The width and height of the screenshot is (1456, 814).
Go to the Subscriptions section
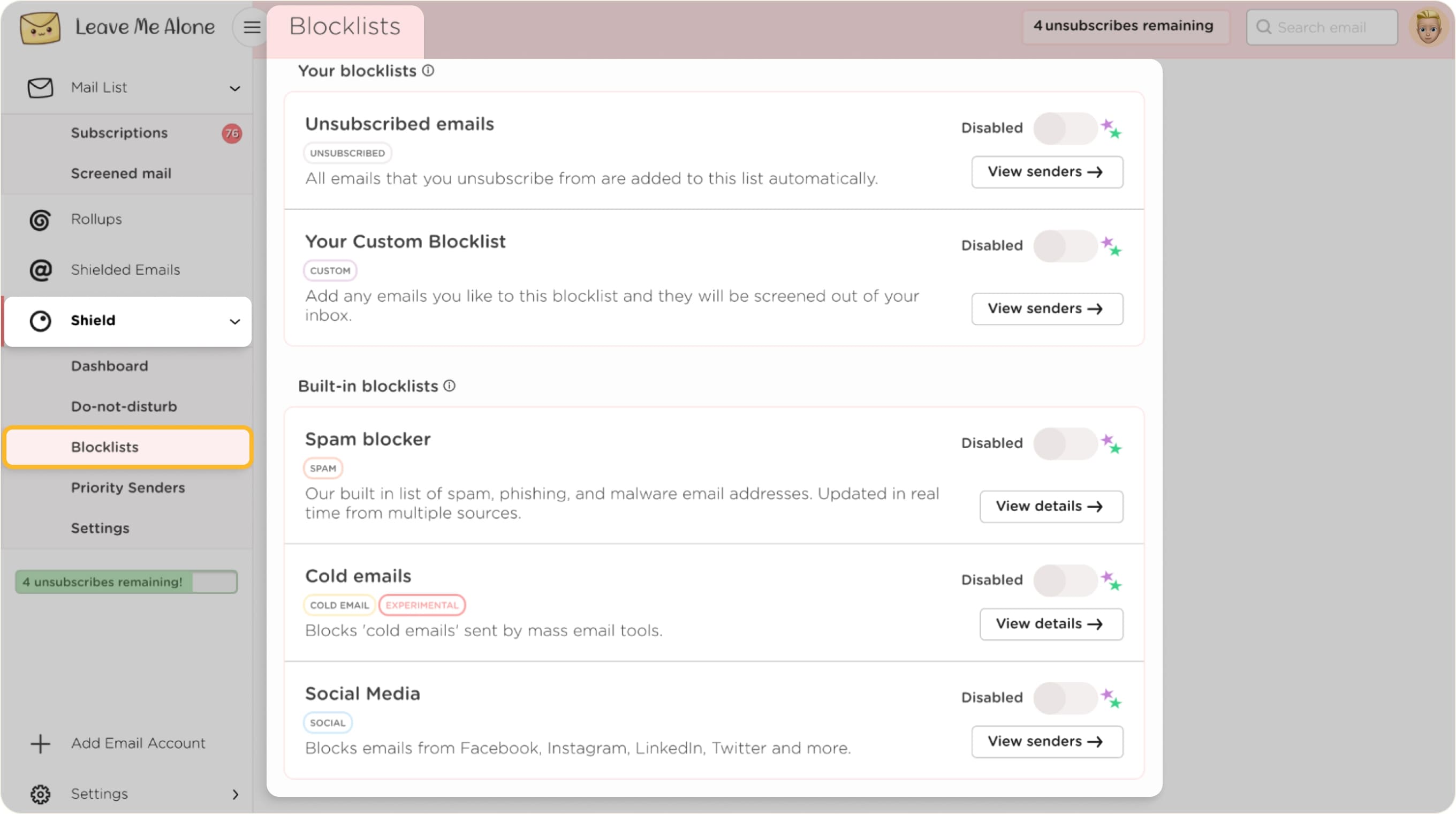pos(120,133)
